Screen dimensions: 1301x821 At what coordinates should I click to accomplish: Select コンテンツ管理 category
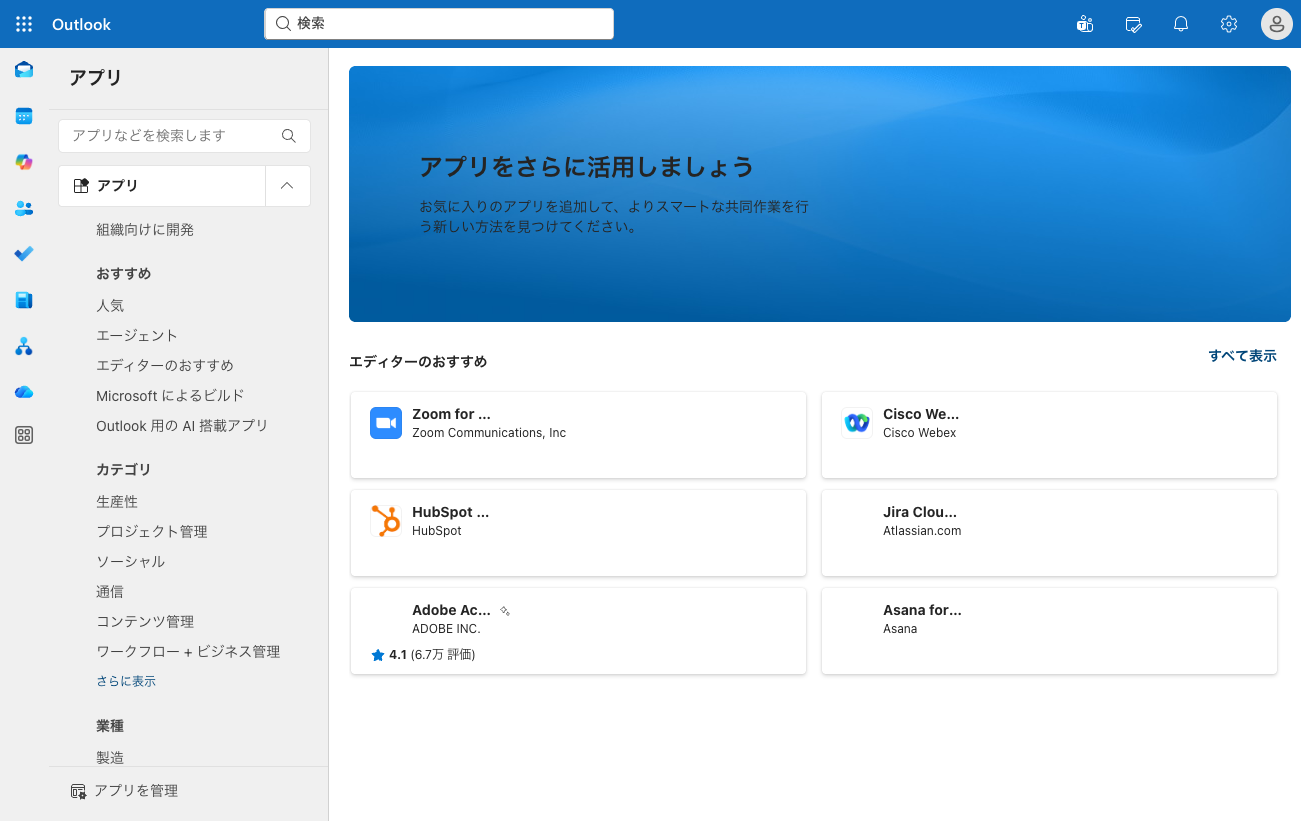145,621
